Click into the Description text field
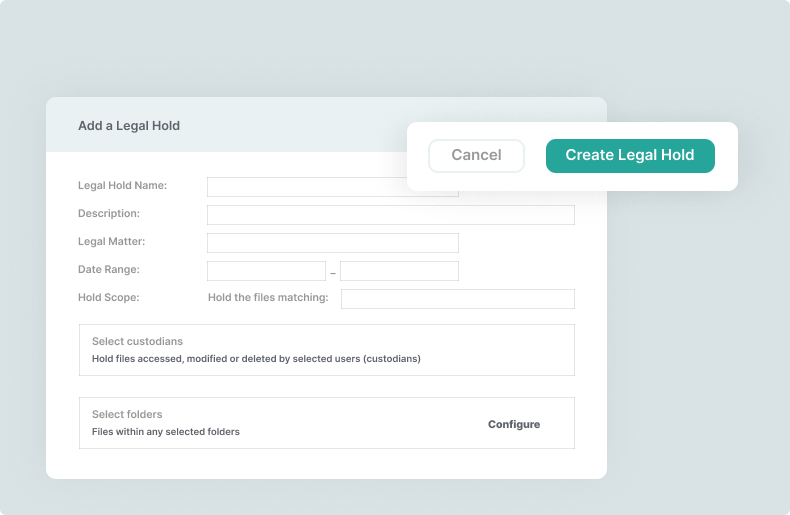This screenshot has height=515, width=790. pos(390,215)
